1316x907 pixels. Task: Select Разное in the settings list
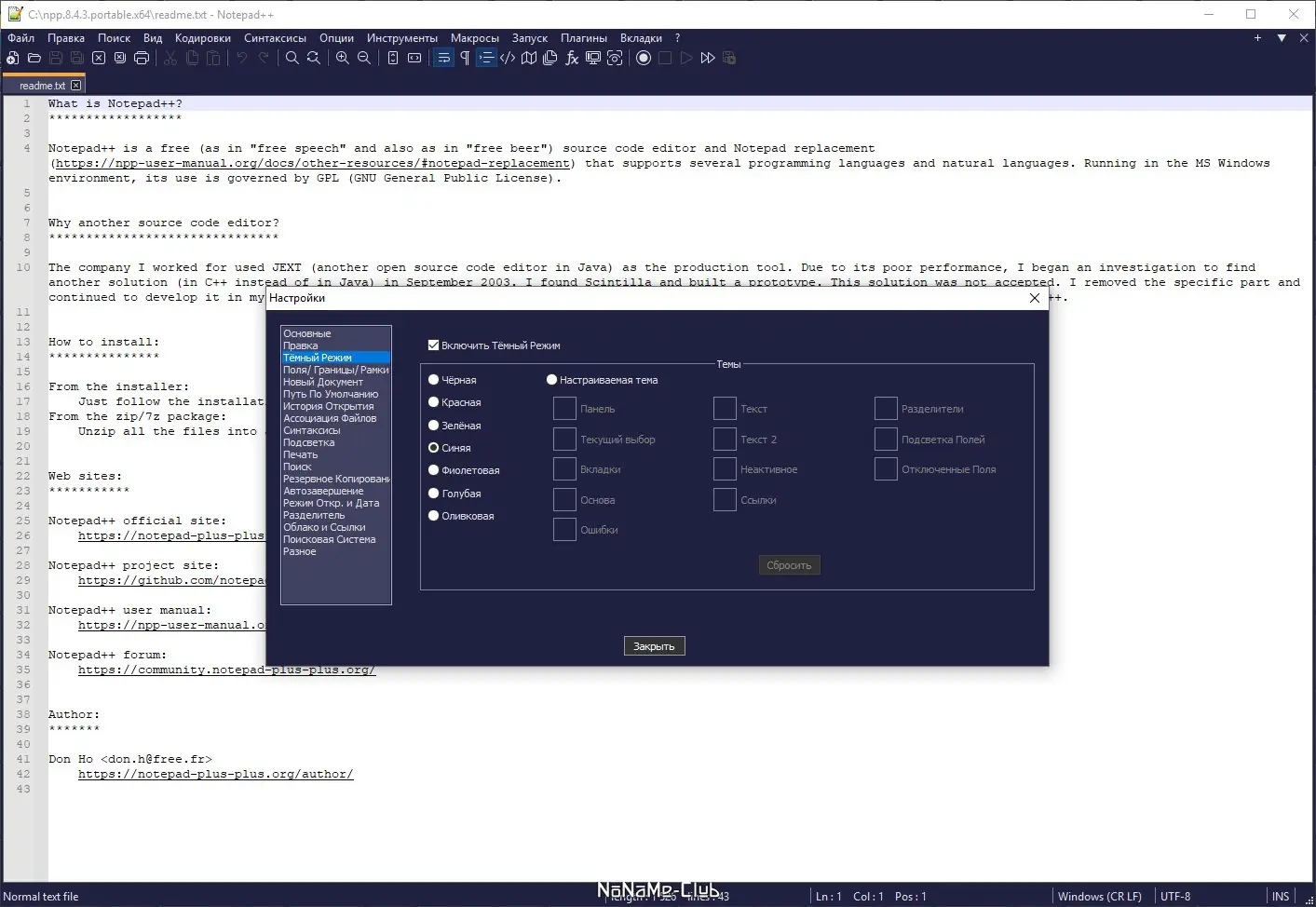(x=335, y=551)
